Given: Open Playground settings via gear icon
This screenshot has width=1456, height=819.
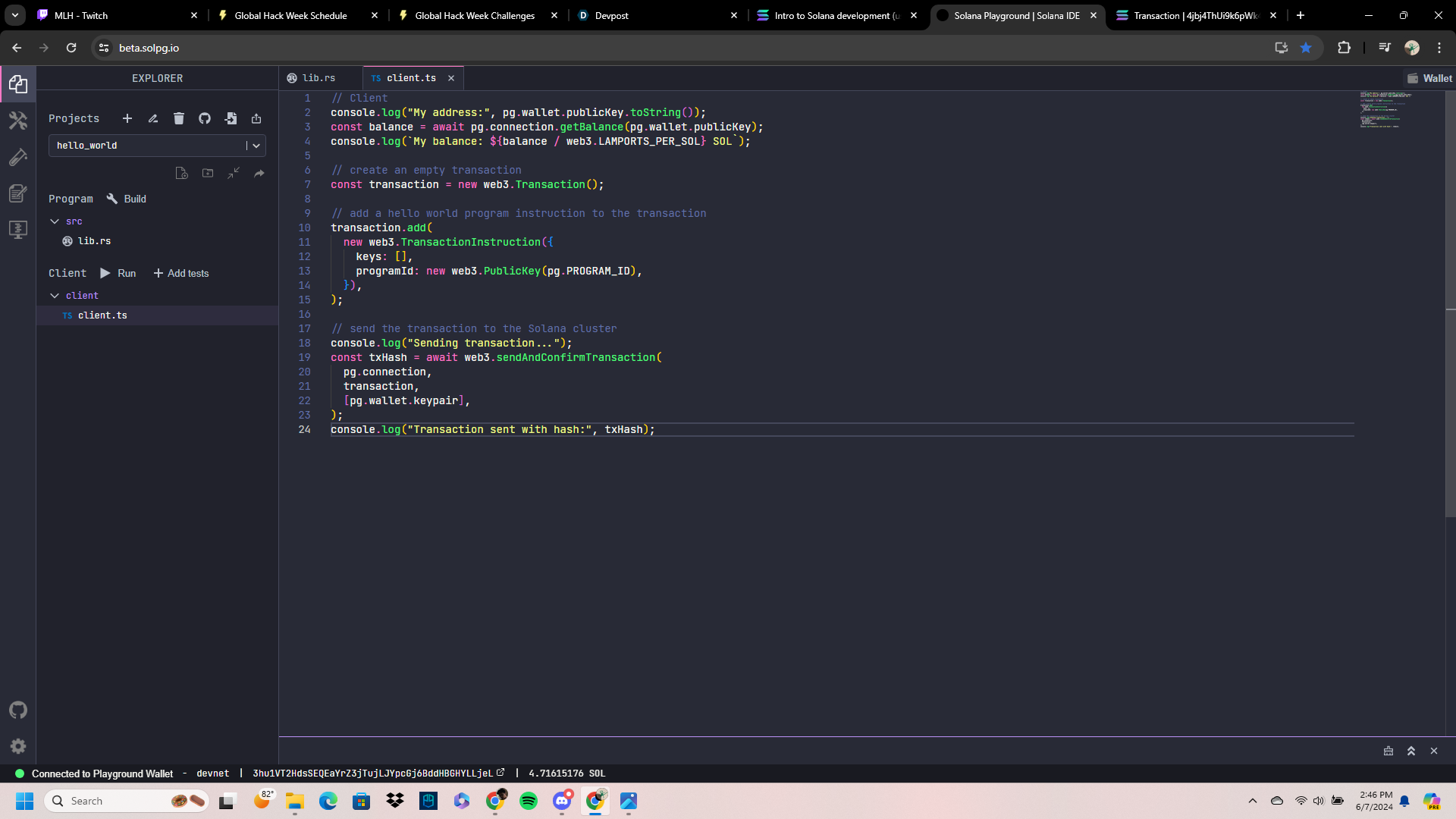Looking at the screenshot, I should [18, 746].
